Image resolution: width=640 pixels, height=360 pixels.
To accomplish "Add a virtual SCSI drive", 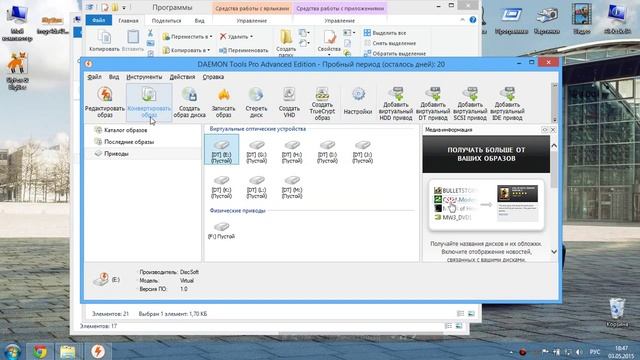I will (x=470, y=104).
